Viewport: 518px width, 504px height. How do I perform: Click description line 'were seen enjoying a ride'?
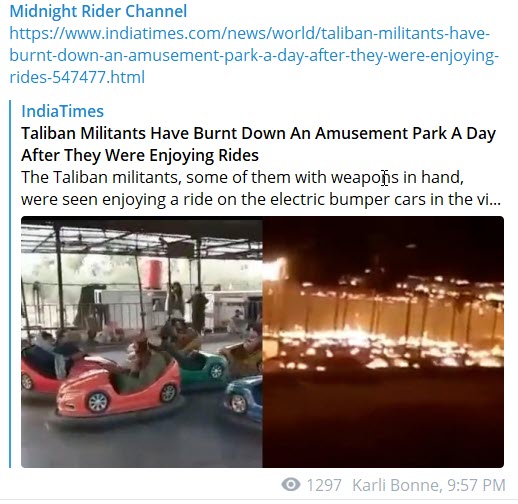(261, 199)
